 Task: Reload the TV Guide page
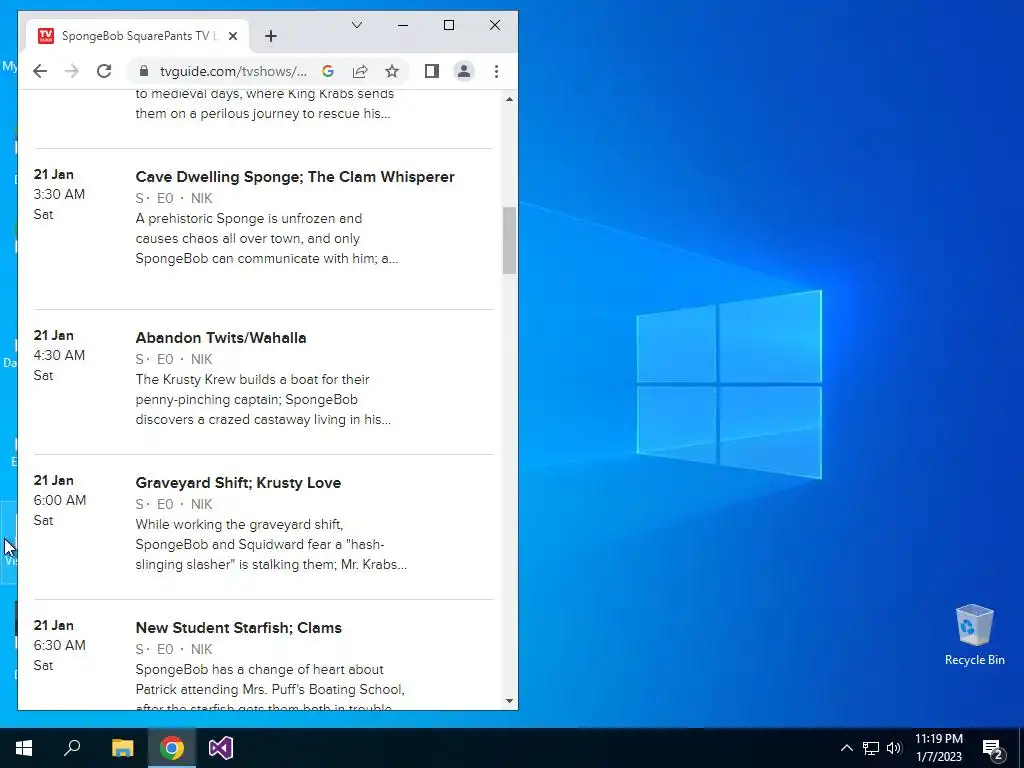pos(104,71)
